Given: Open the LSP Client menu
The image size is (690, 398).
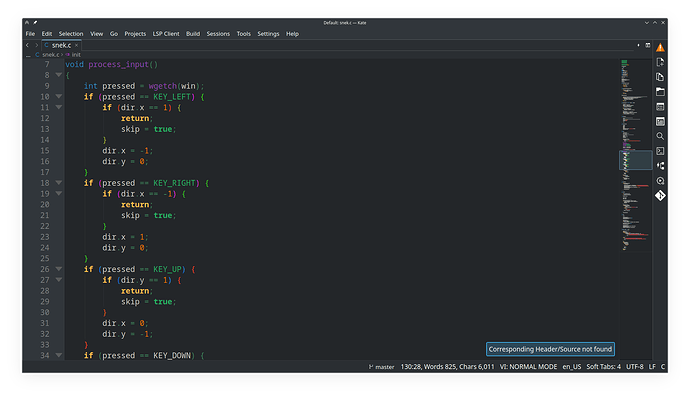Looking at the screenshot, I should click(166, 33).
